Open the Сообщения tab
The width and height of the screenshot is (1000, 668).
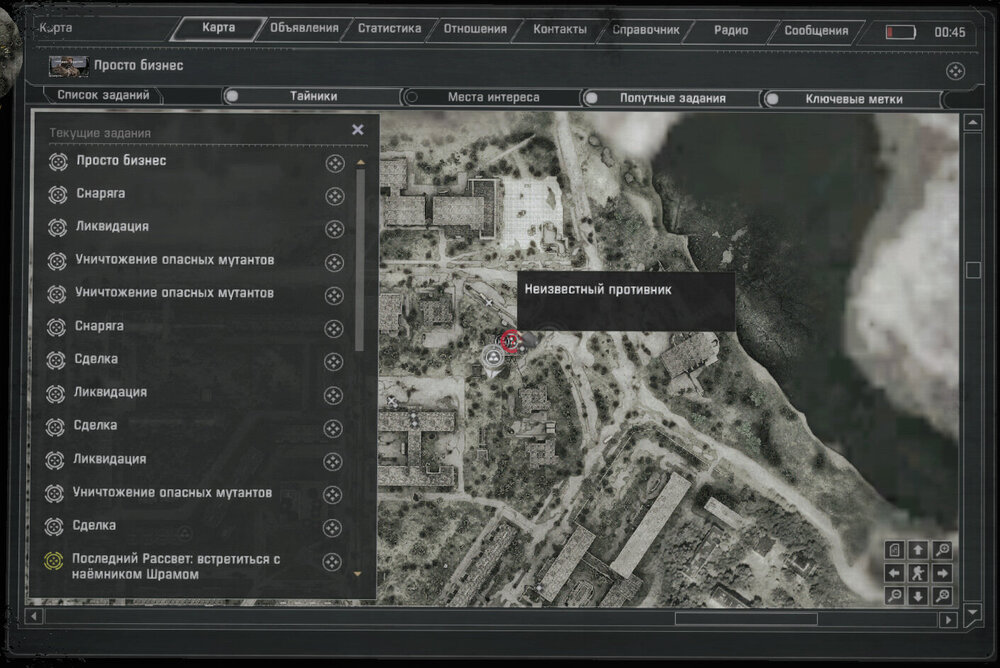tap(816, 30)
